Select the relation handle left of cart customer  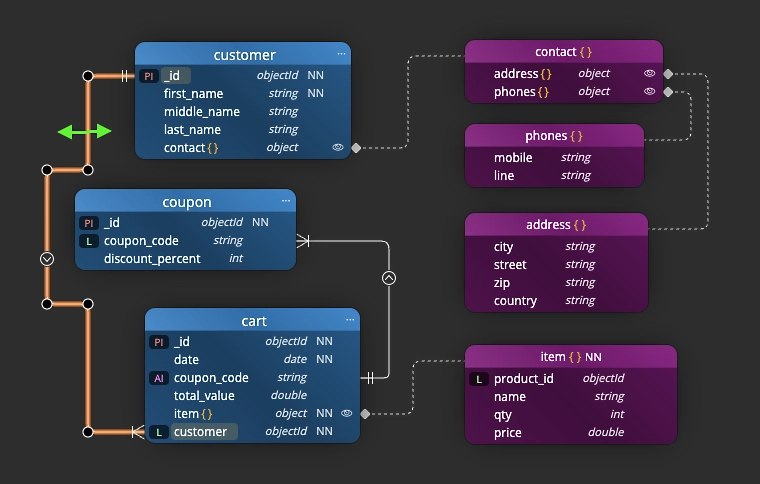[88, 432]
